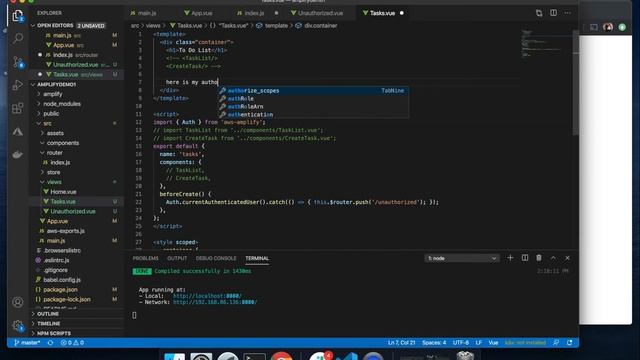Click the feedback icon in status bar

[556, 343]
